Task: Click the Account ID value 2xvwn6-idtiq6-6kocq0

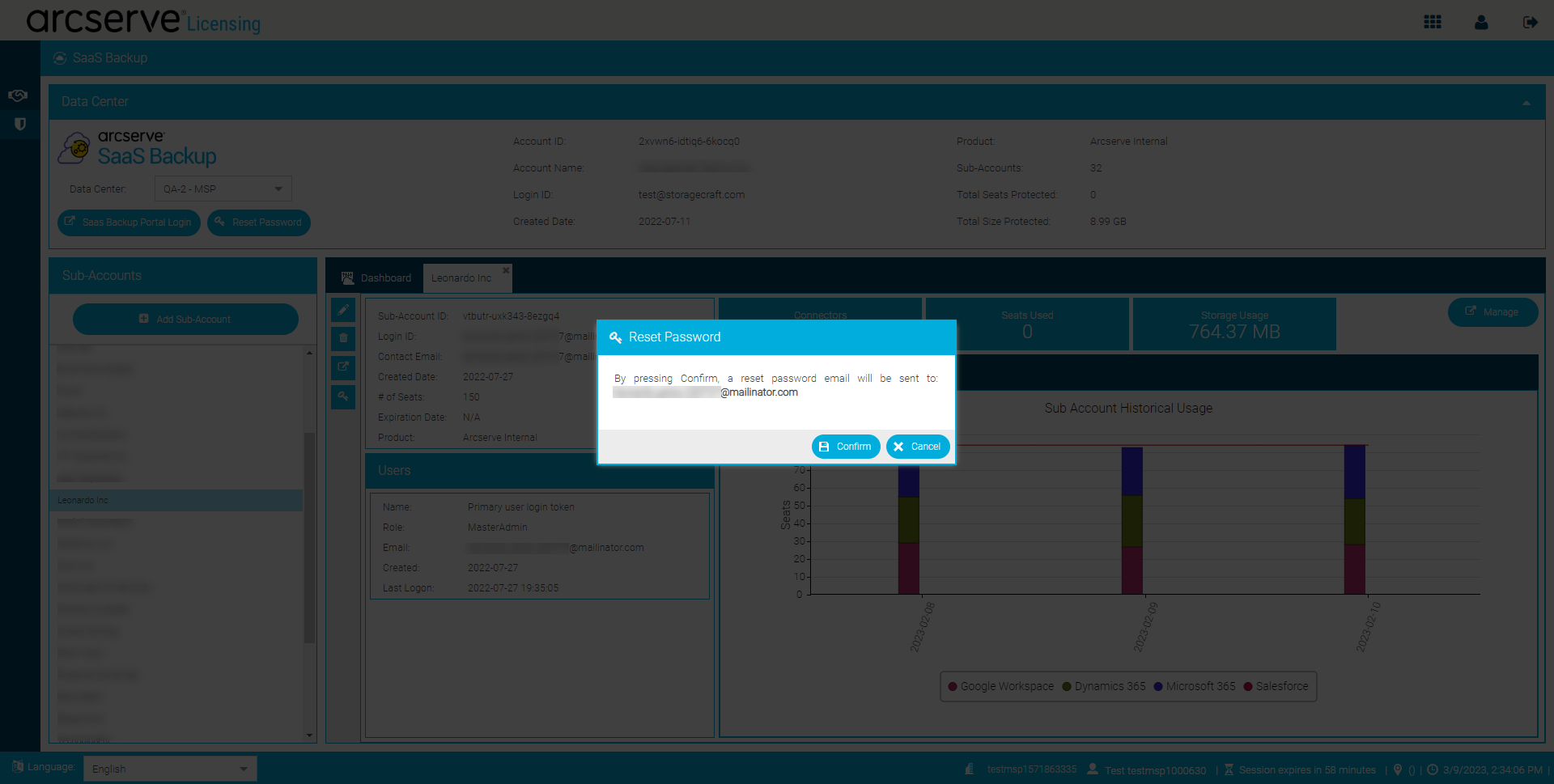Action: click(x=689, y=142)
